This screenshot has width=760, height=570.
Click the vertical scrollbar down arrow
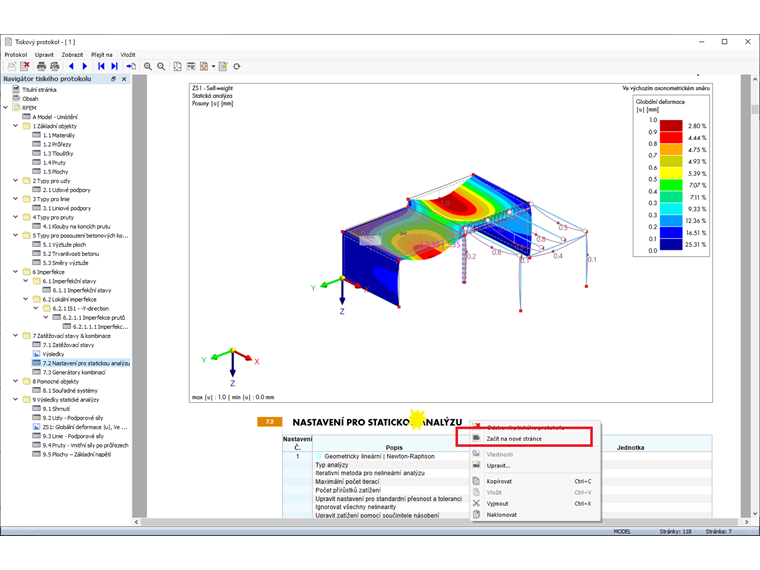point(755,514)
